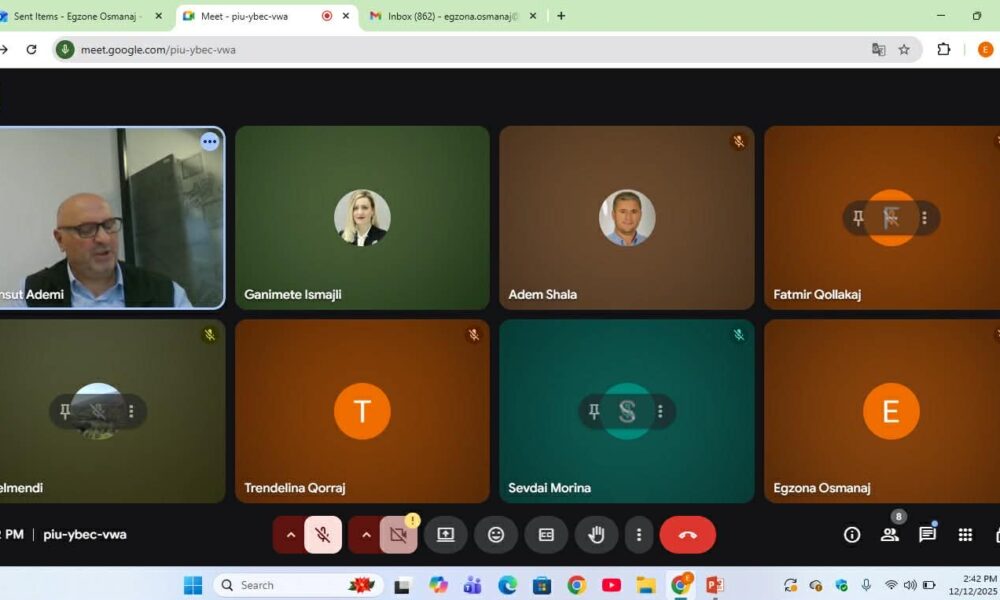
Task: Pin Sevdai Morina's tile
Action: coord(594,411)
